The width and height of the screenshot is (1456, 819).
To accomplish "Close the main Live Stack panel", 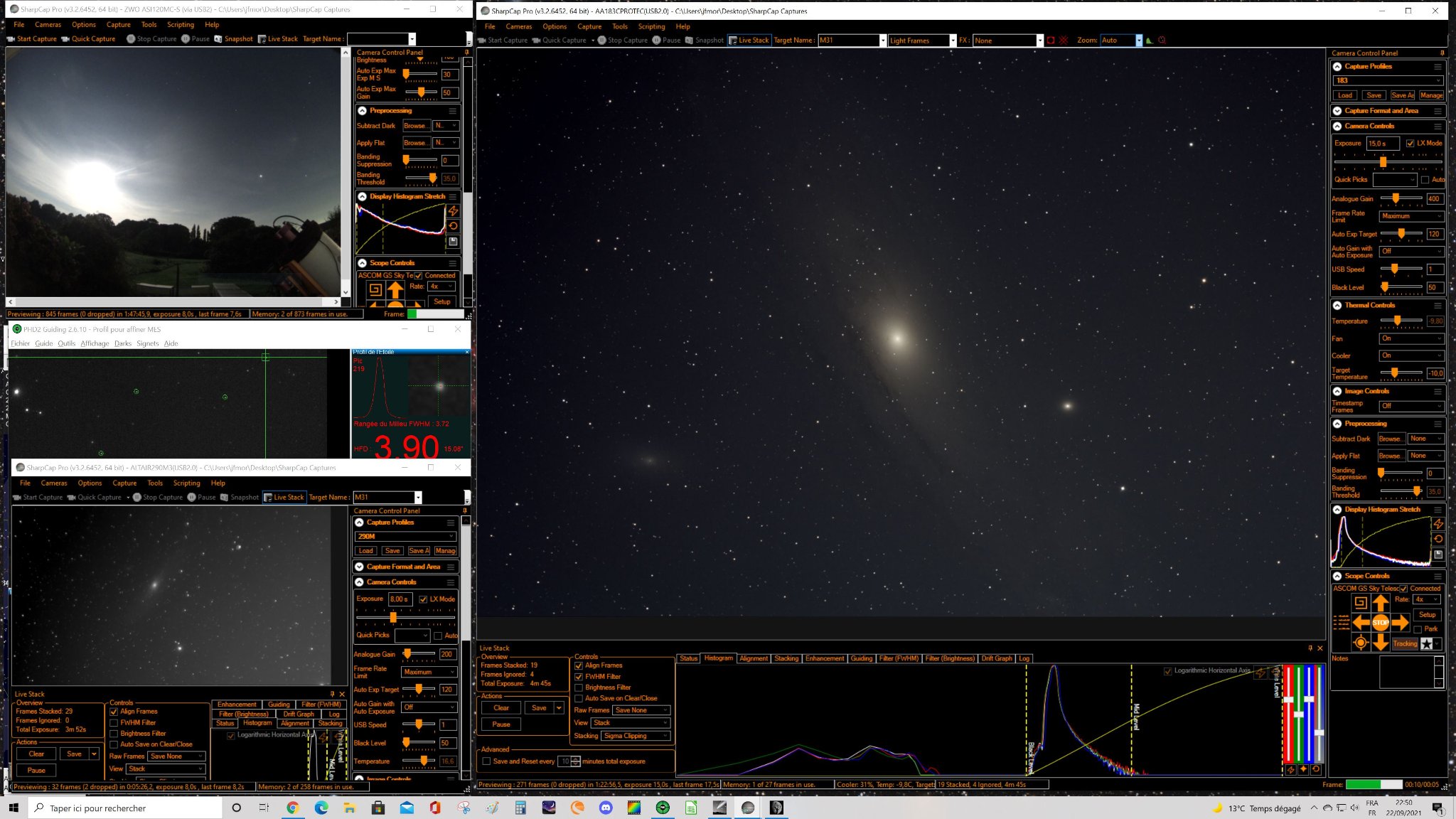I will [x=1320, y=648].
